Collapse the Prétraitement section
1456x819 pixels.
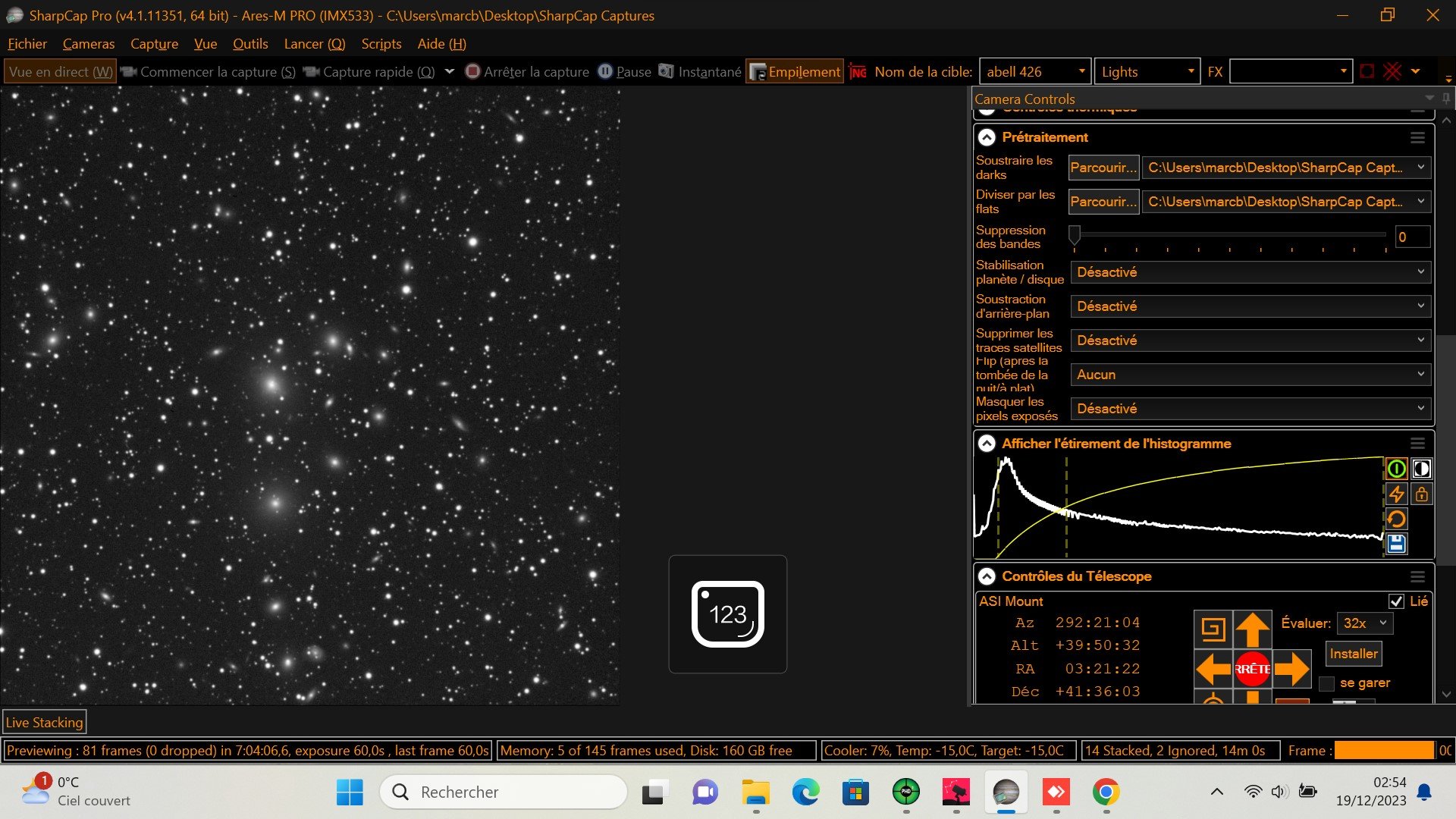coord(987,137)
